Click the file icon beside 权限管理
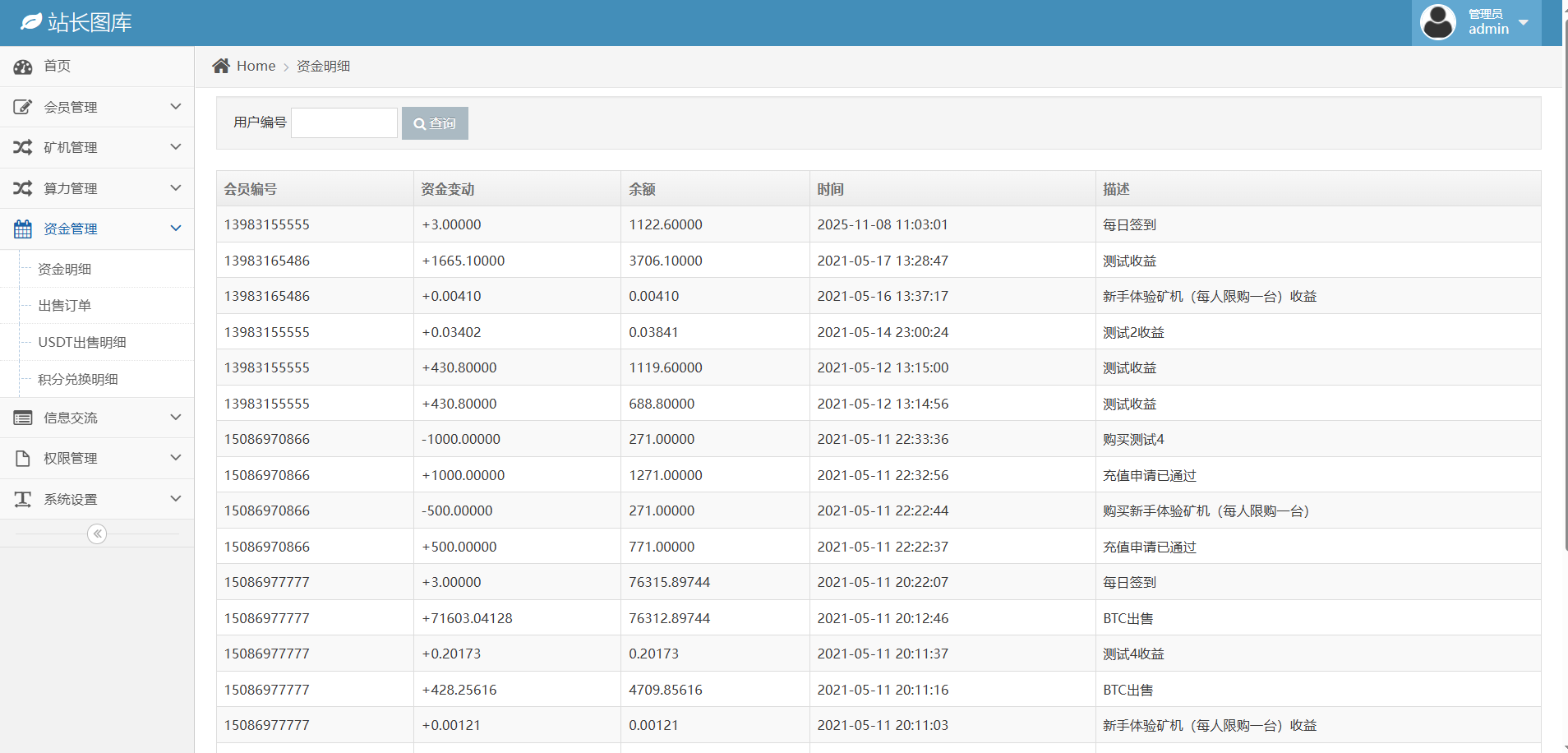Image resolution: width=1568 pixels, height=753 pixels. 23,458
